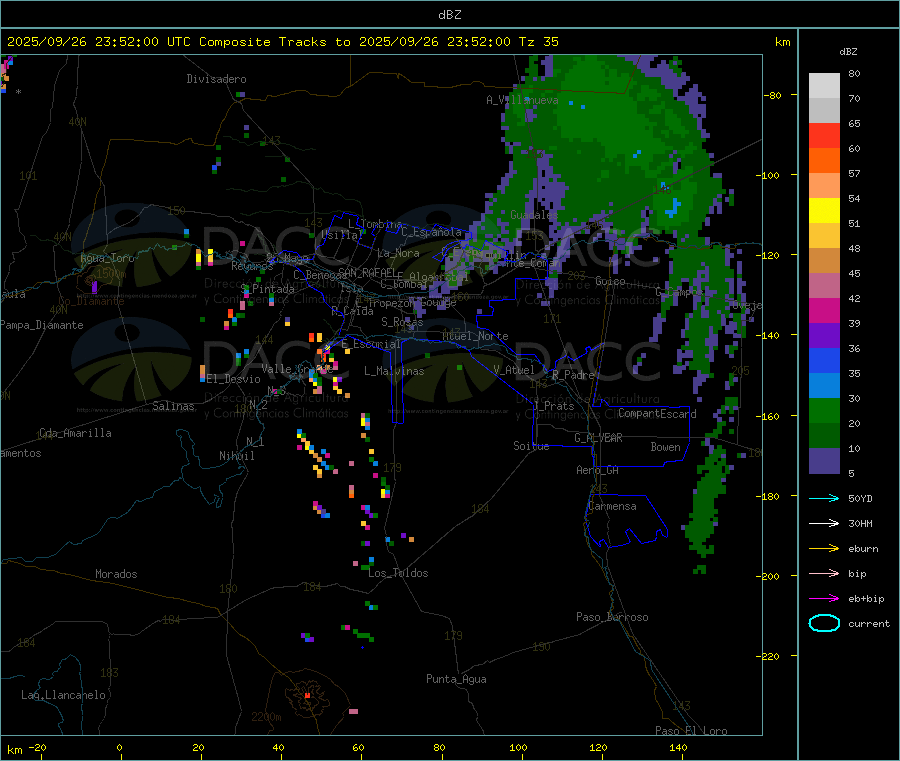The image size is (900, 761).
Task: Click the 'dBZ' title at top
Action: coord(449,15)
